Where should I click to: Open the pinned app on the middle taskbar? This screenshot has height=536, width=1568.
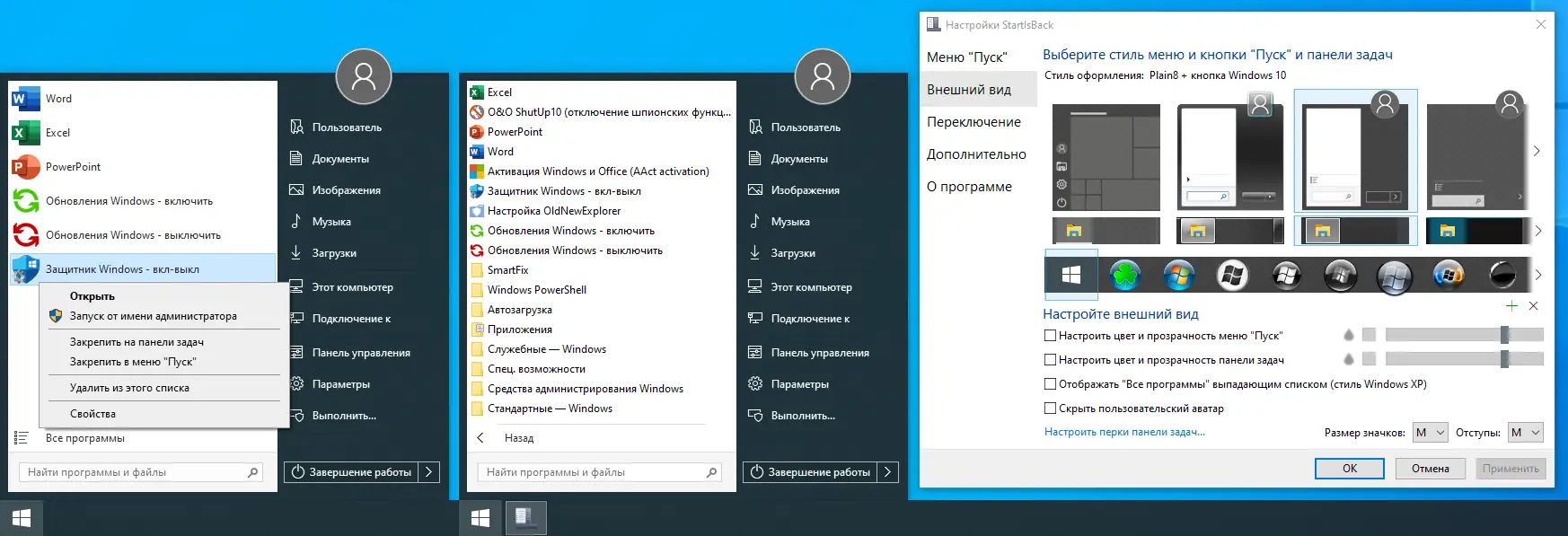coord(525,518)
